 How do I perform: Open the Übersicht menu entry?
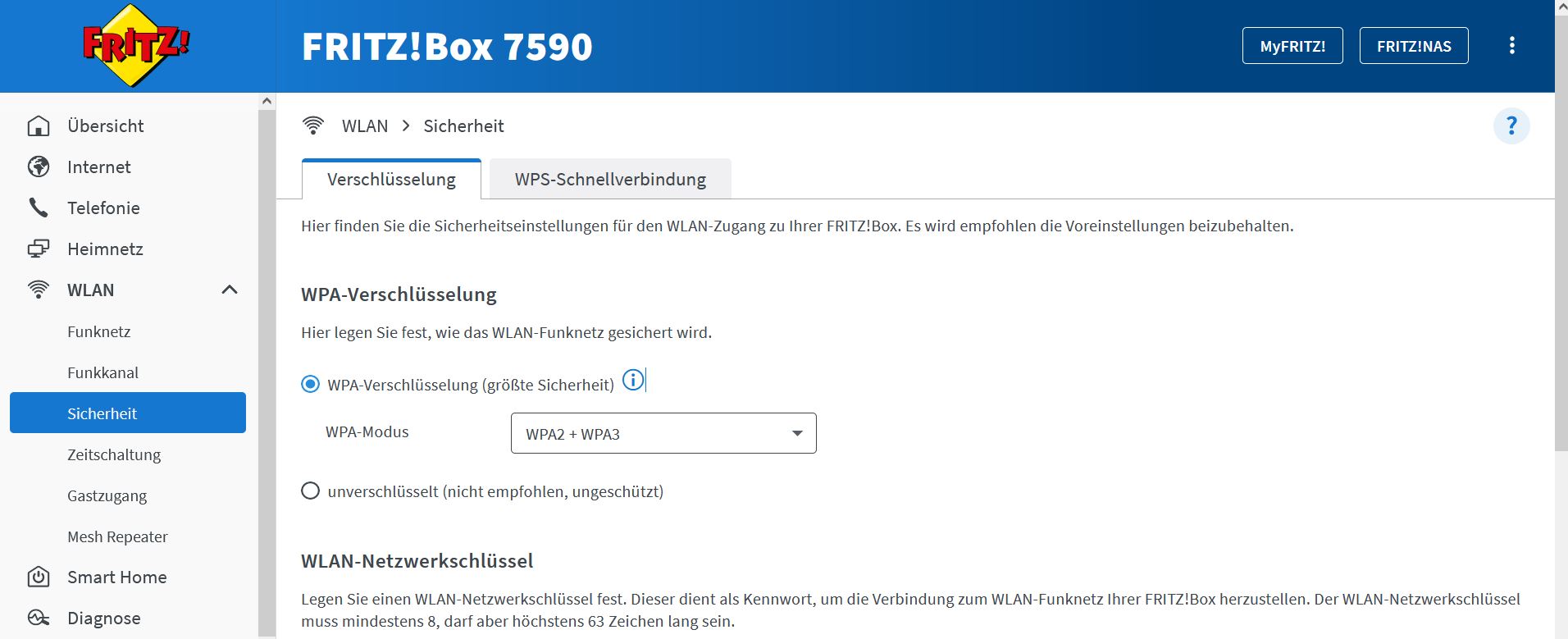pyautogui.click(x=106, y=126)
